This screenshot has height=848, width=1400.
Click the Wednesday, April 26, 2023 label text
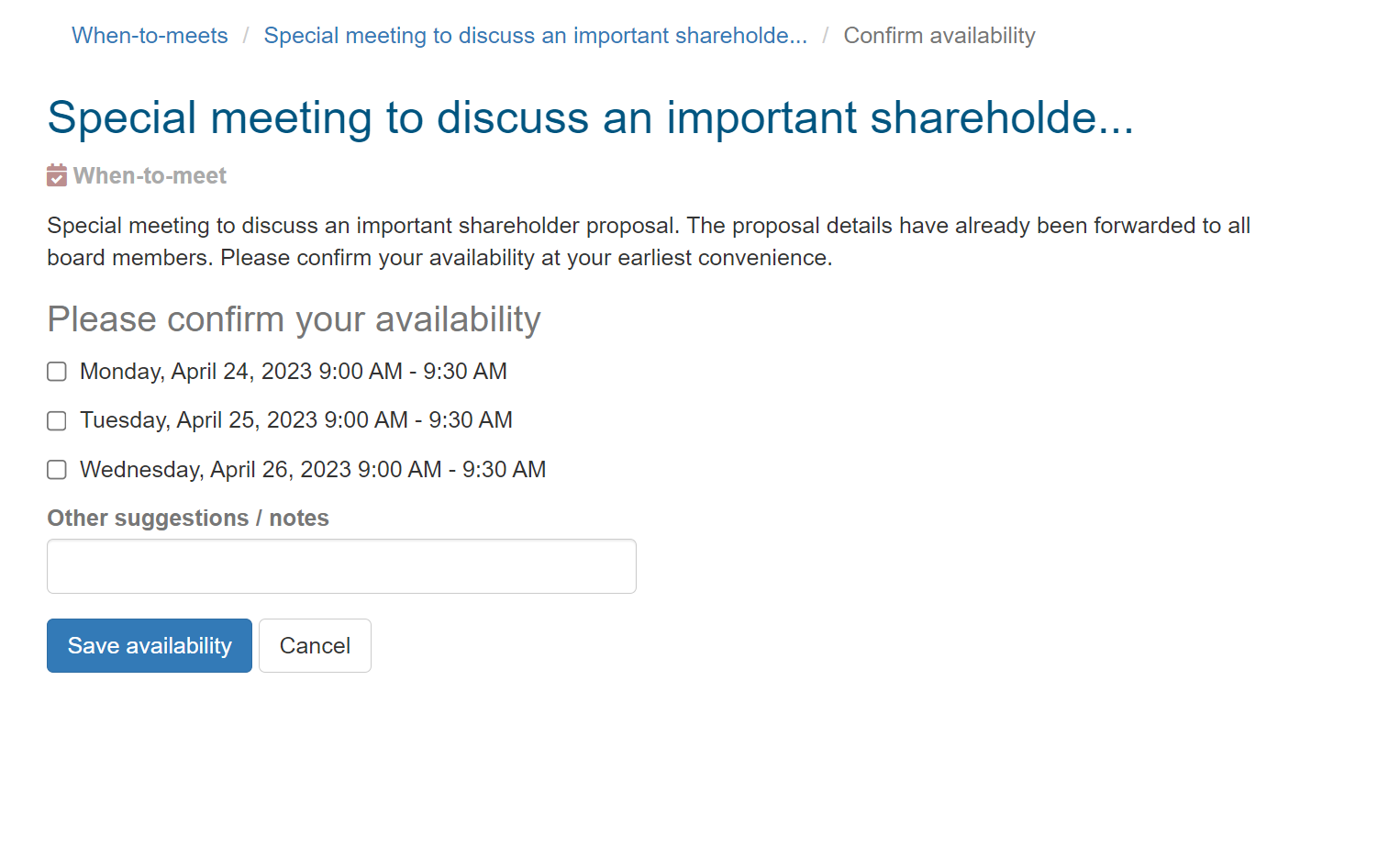pos(313,470)
